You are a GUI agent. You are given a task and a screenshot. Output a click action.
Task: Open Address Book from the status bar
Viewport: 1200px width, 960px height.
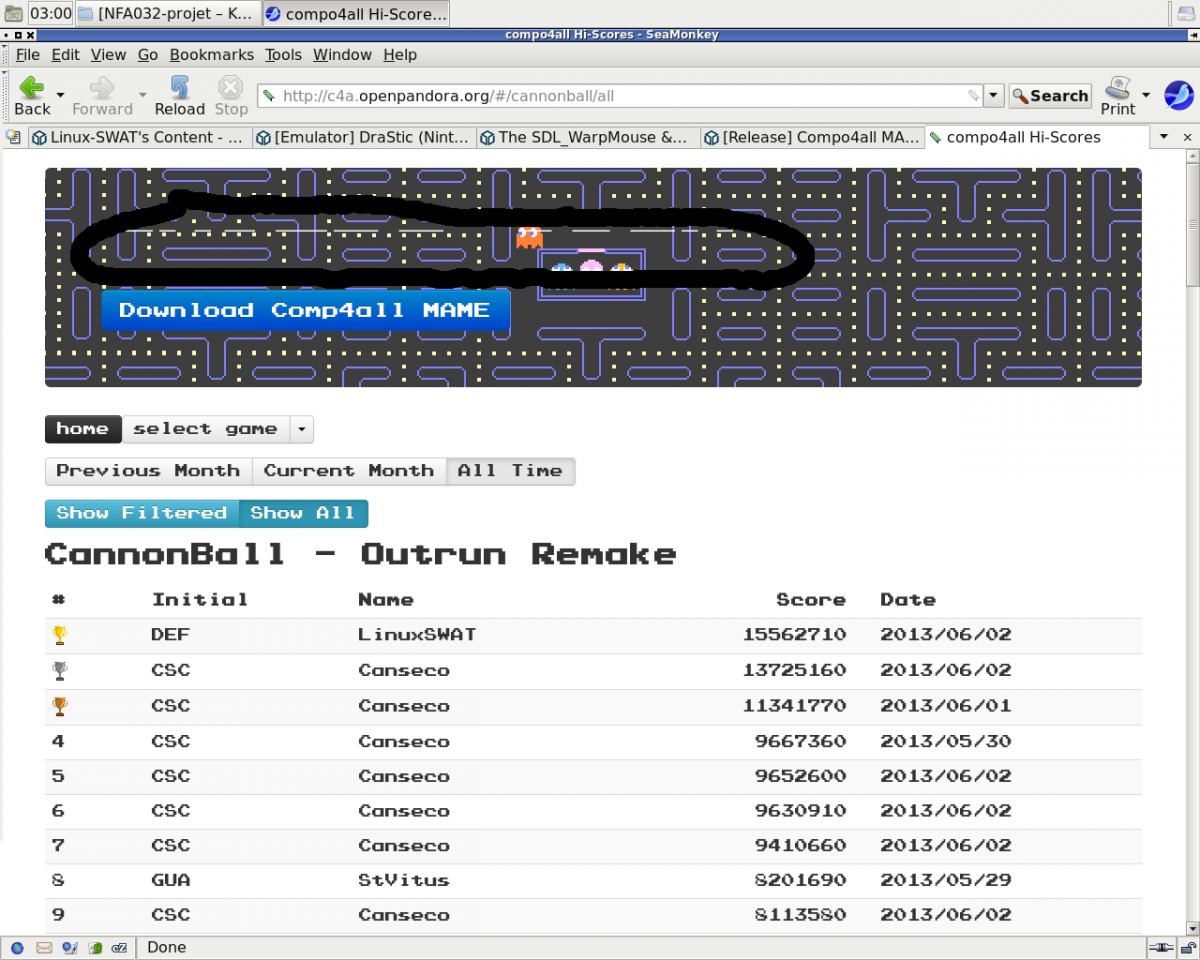(x=95, y=947)
